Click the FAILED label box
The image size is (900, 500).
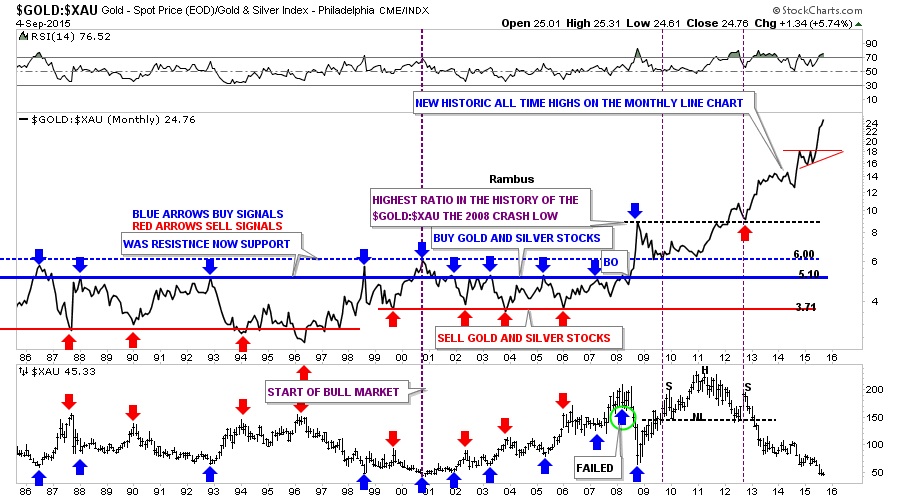click(595, 468)
